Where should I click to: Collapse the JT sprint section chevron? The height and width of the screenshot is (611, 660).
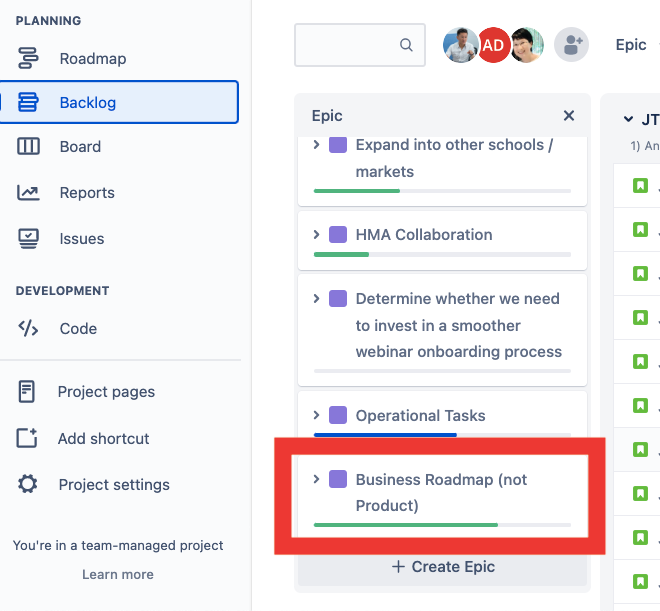click(x=628, y=119)
